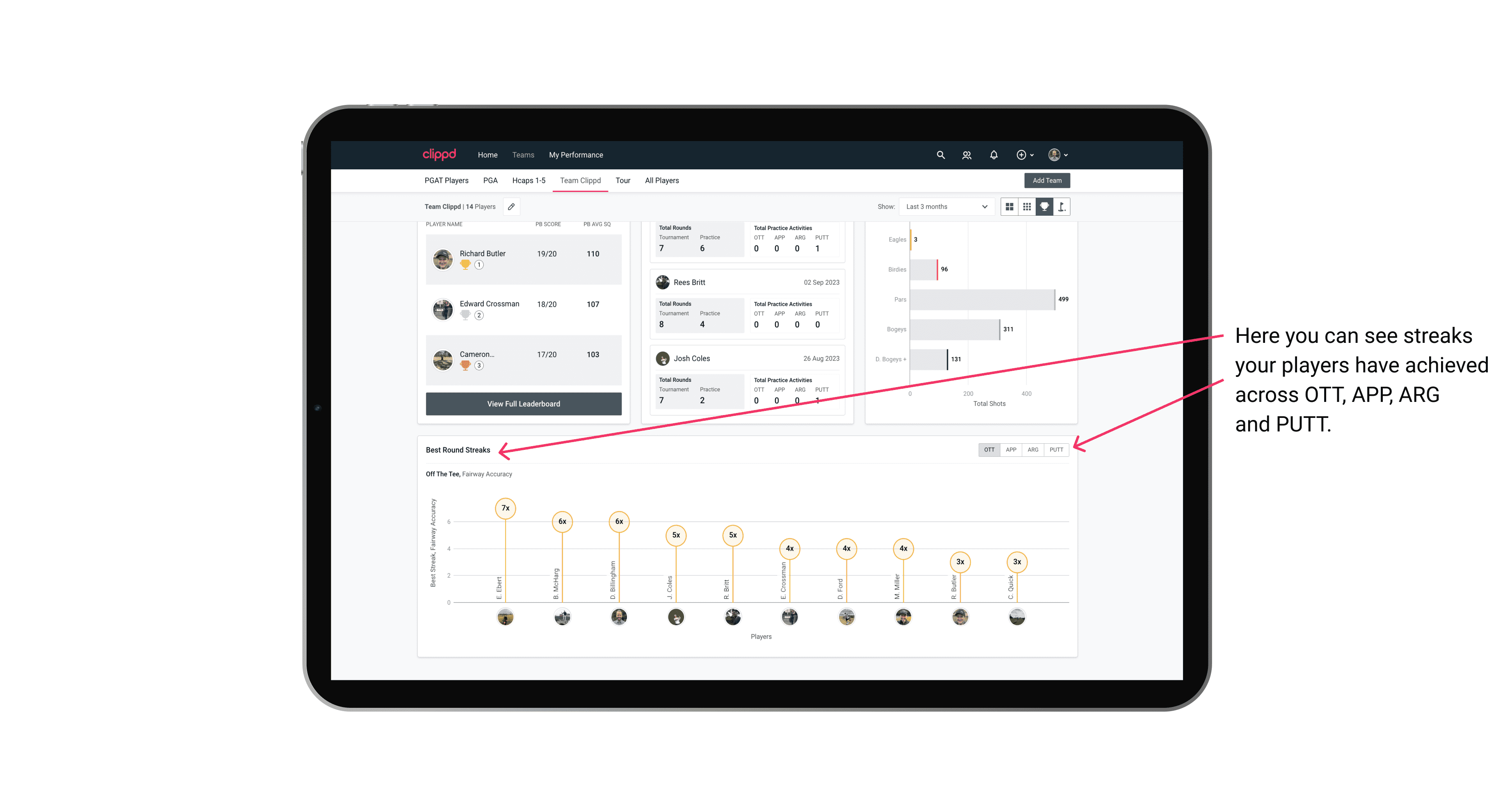Select the APP streak filter button
This screenshot has width=1510, height=812.
[1012, 449]
